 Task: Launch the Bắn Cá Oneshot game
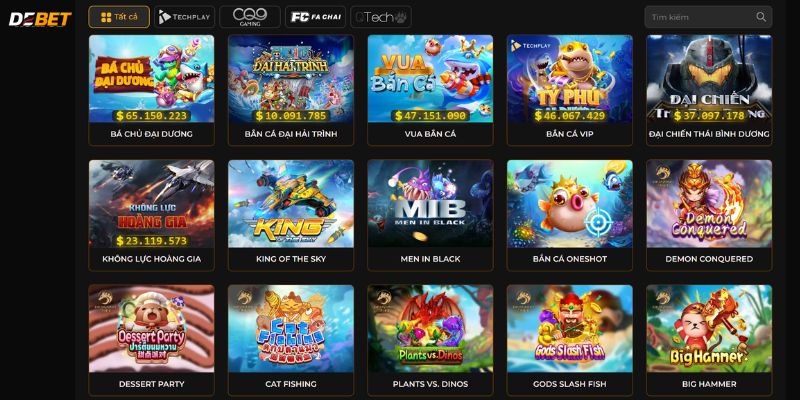(569, 215)
